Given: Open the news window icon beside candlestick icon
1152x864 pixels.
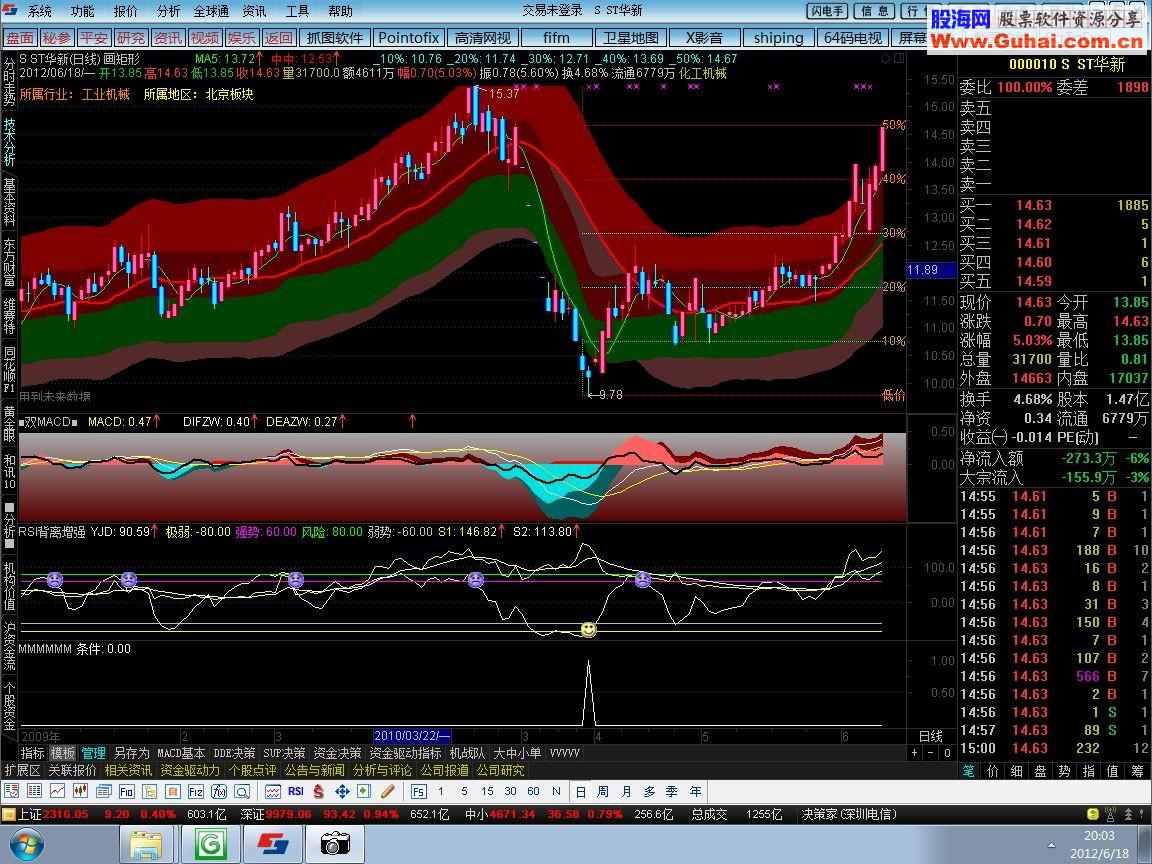Looking at the screenshot, I should pos(104,791).
